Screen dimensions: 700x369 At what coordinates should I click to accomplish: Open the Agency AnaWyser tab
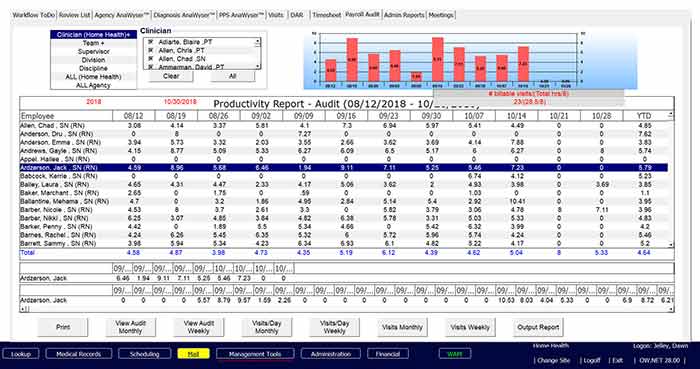tap(122, 15)
